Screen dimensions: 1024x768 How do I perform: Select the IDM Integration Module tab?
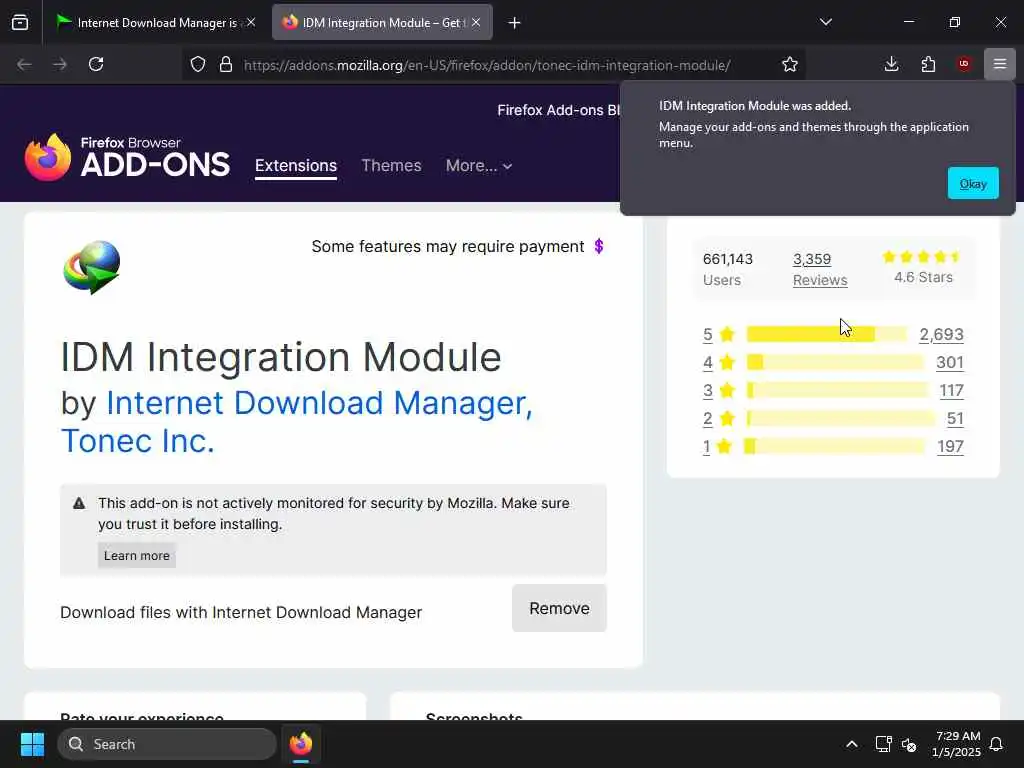pyautogui.click(x=382, y=23)
